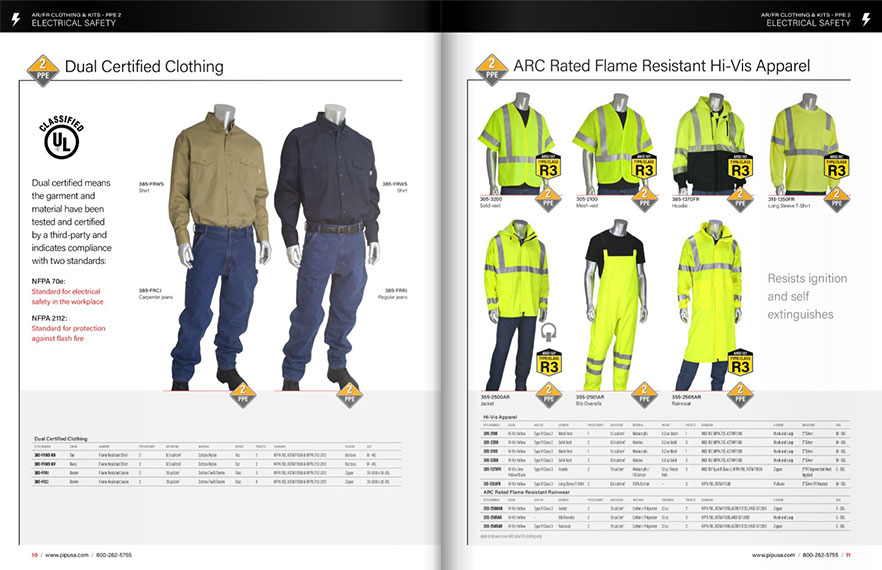Viewport: 882px width, 570px height.
Task: Click PPE 2 badge under the tan shirt outfit
Action: [x=243, y=394]
